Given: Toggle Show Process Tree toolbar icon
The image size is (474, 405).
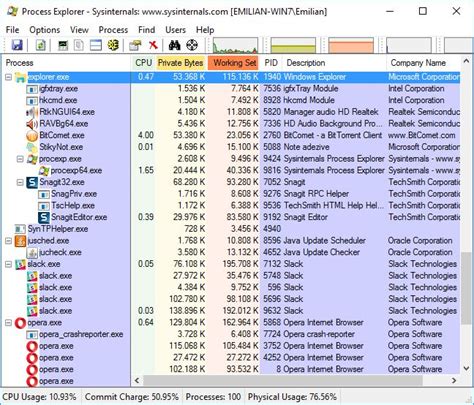Looking at the screenshot, I should (79, 45).
